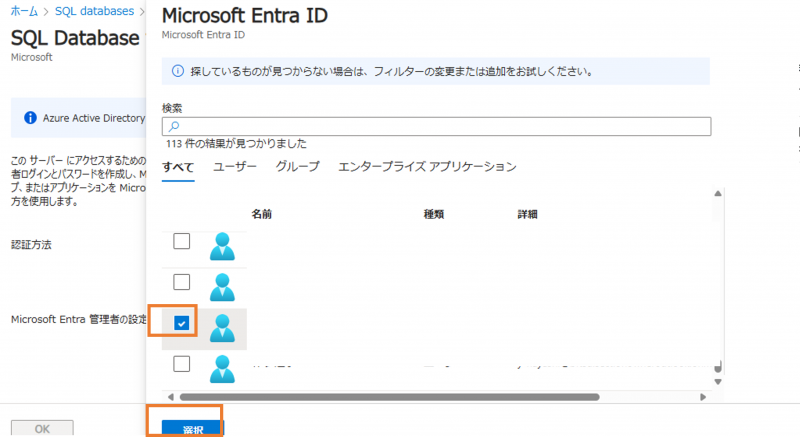Click the checked row's user avatar icon
The image size is (800, 437).
pyautogui.click(x=222, y=328)
